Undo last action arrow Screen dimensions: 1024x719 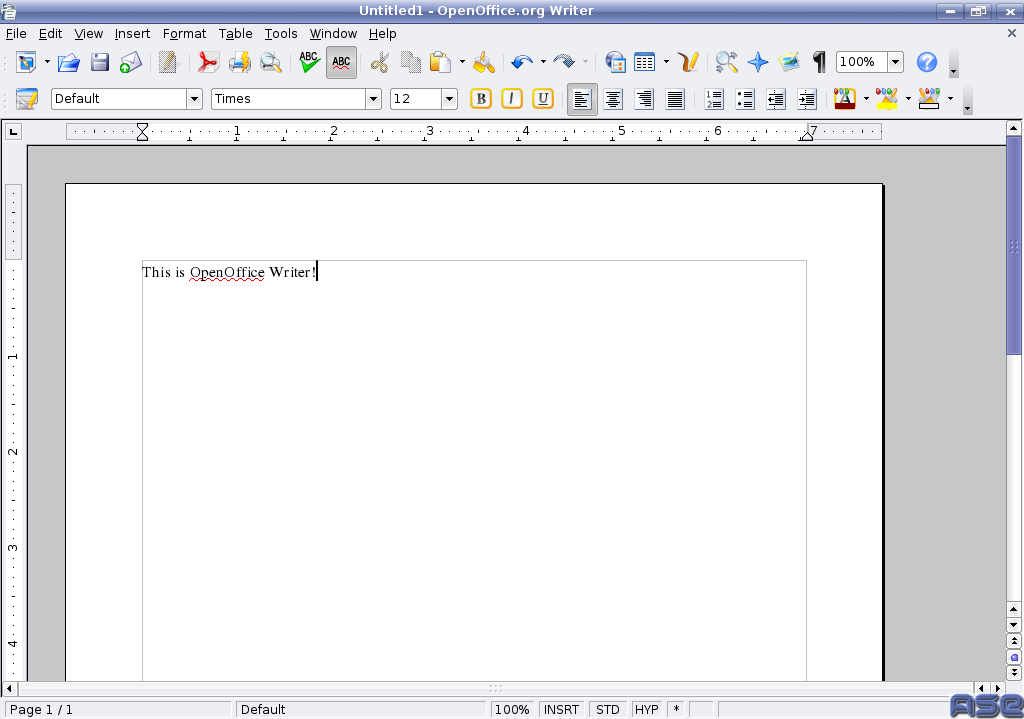coord(522,62)
